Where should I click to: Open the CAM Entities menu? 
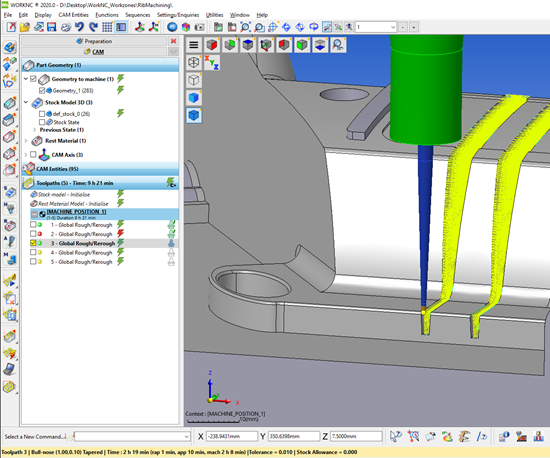coord(73,15)
